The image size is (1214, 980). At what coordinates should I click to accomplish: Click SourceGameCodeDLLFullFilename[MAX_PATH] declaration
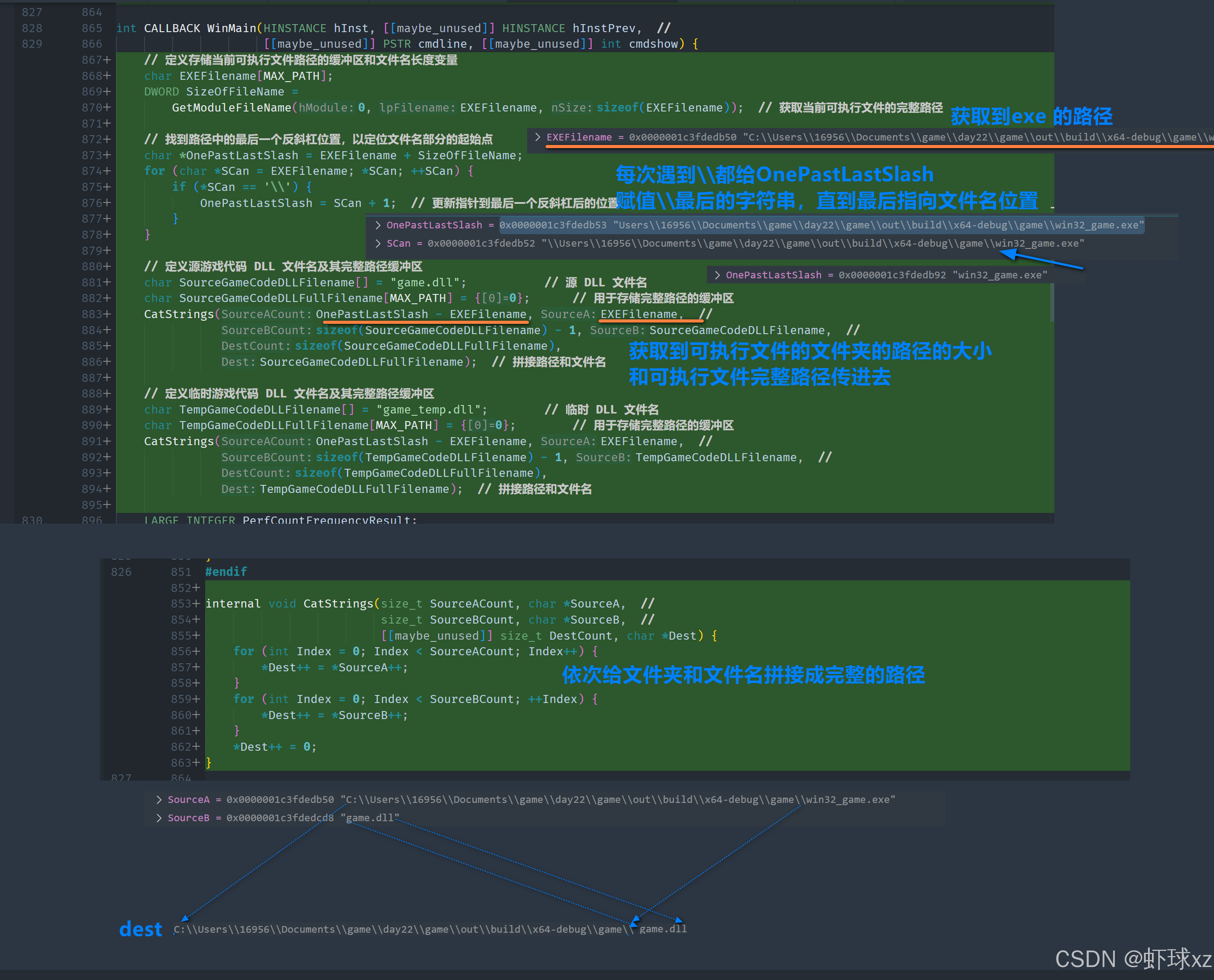click(x=337, y=298)
